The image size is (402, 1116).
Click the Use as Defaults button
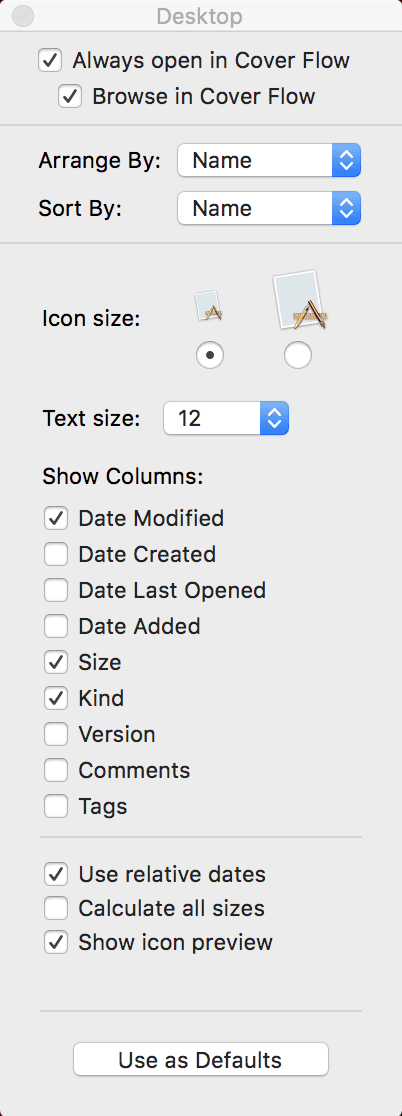pos(201,1059)
